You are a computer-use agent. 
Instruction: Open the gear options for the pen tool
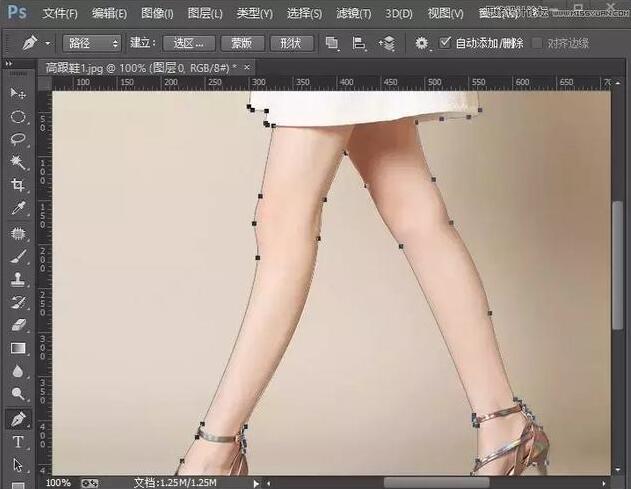tap(422, 43)
